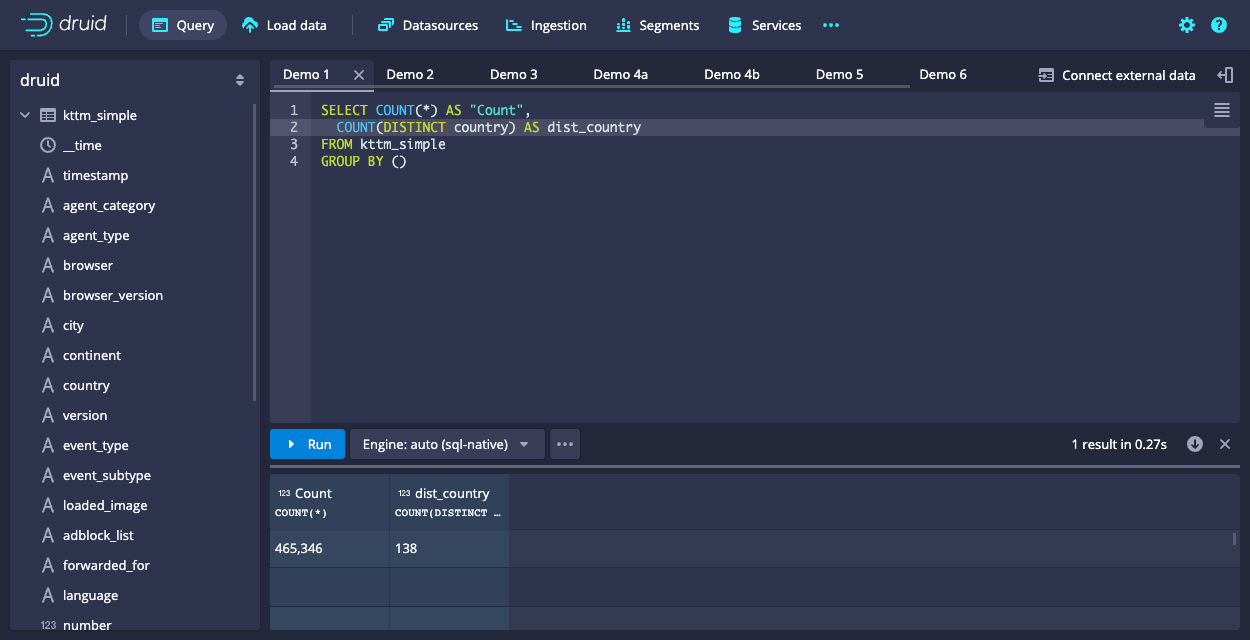Image resolution: width=1250 pixels, height=640 pixels.
Task: Open the Services view
Action: [764, 25]
